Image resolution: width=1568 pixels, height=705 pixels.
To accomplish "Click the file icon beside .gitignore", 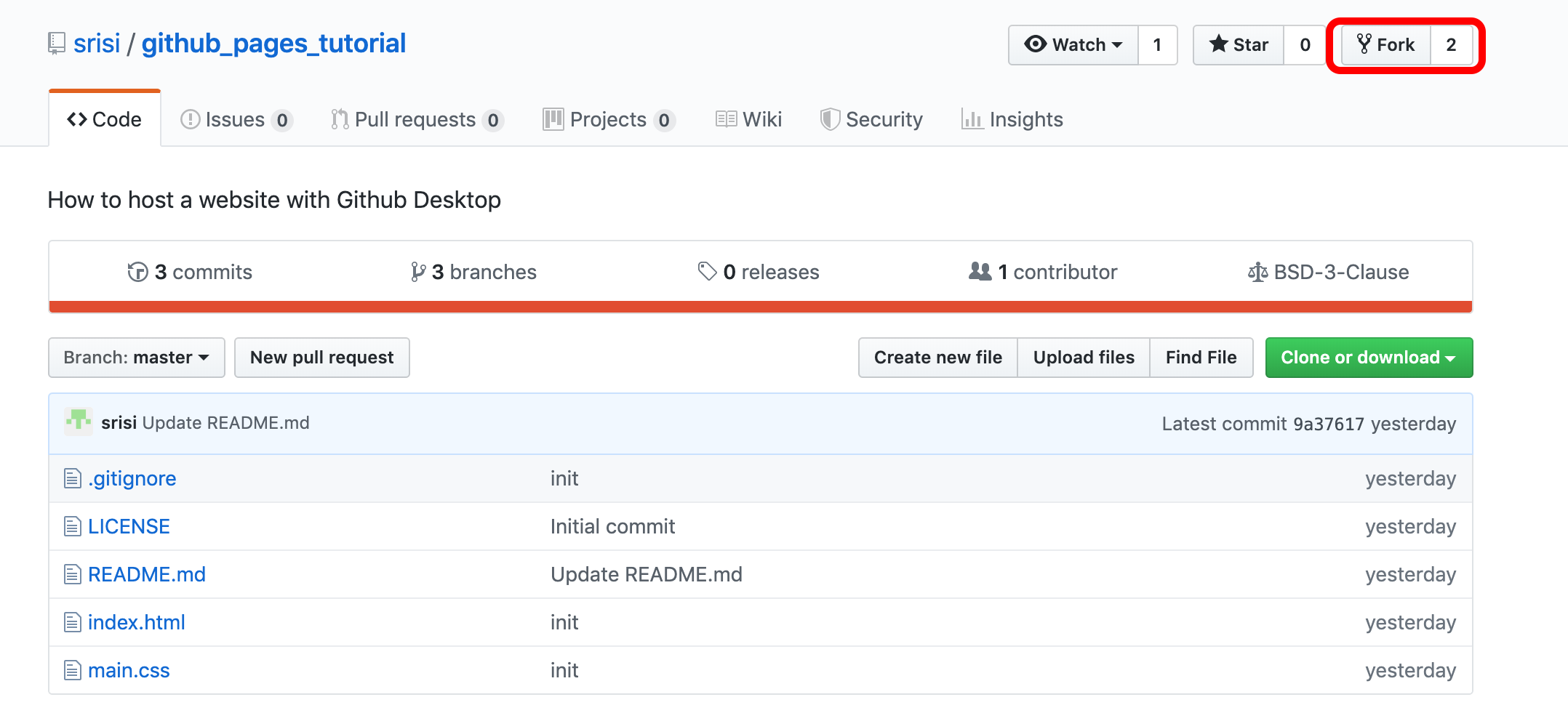I will pyautogui.click(x=72, y=478).
